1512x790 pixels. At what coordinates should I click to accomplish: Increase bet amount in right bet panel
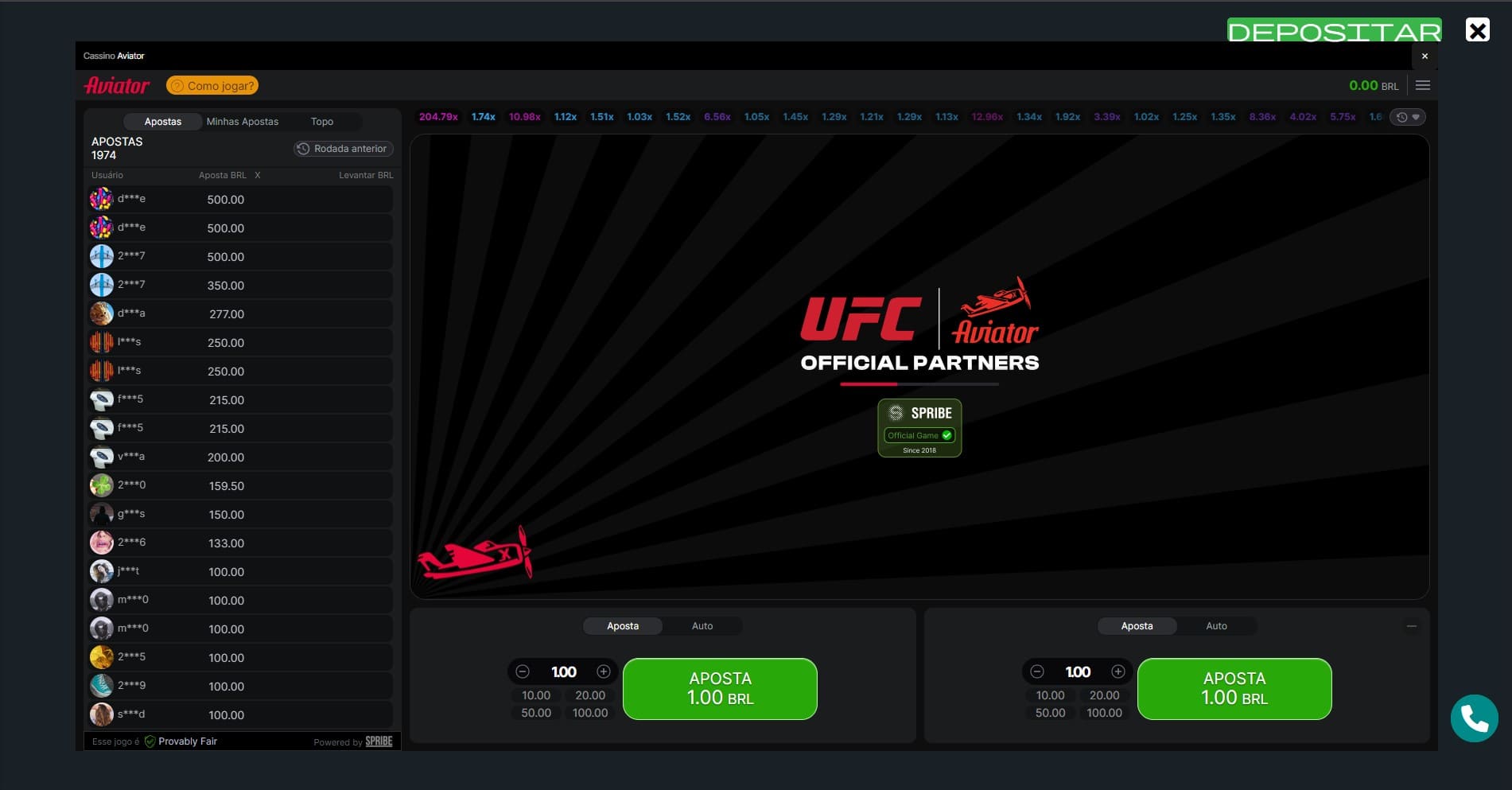point(1118,671)
